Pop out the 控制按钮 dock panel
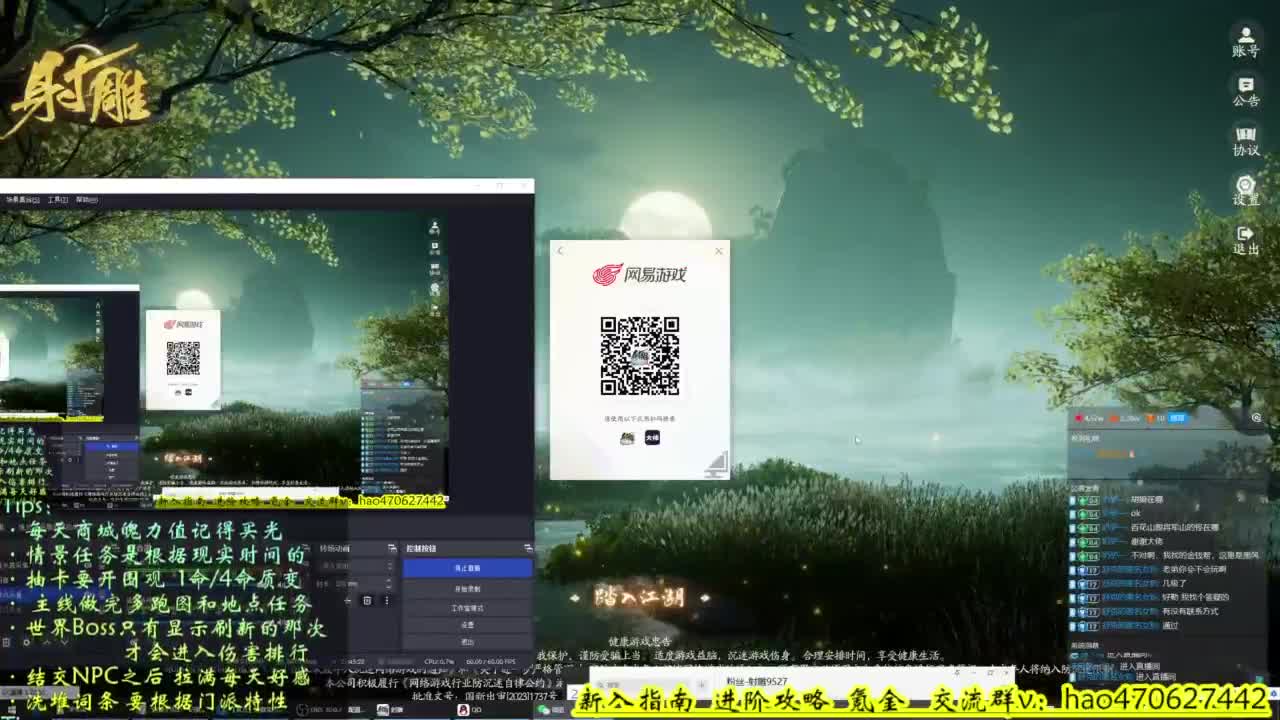The width and height of the screenshot is (1280, 720). 528,548
